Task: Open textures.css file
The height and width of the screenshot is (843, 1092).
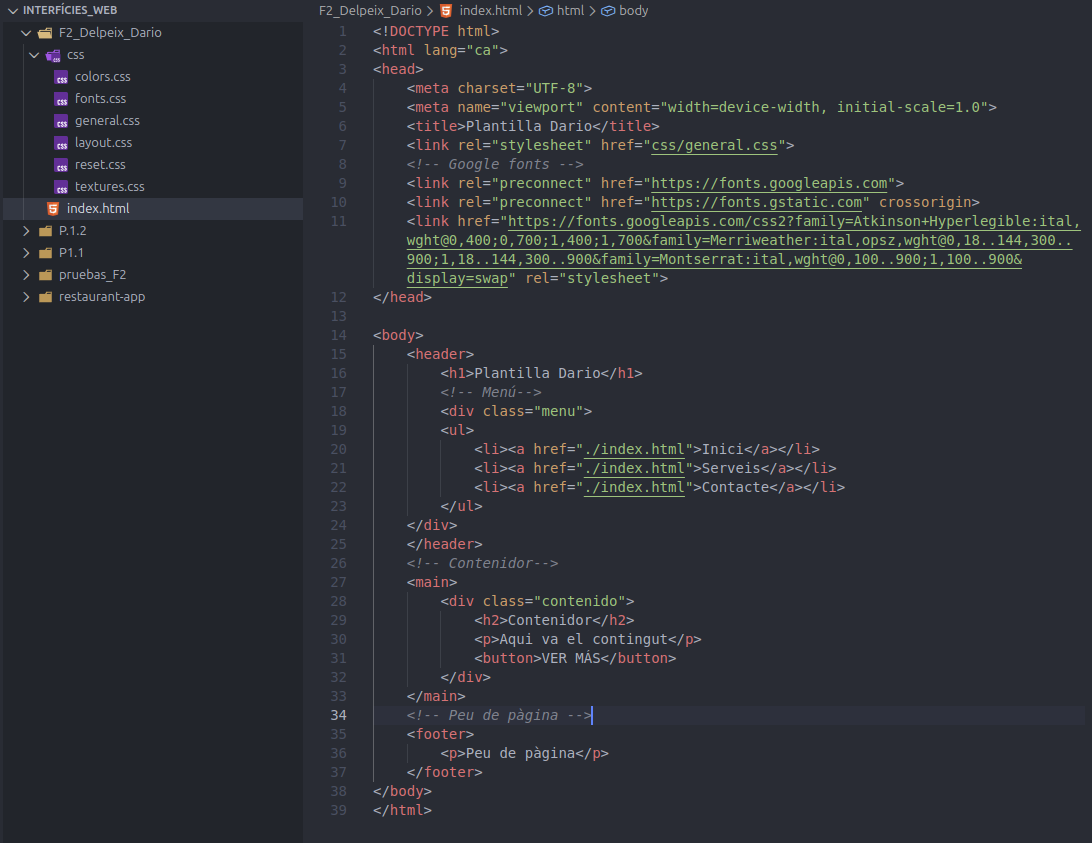Action: pyautogui.click(x=109, y=187)
